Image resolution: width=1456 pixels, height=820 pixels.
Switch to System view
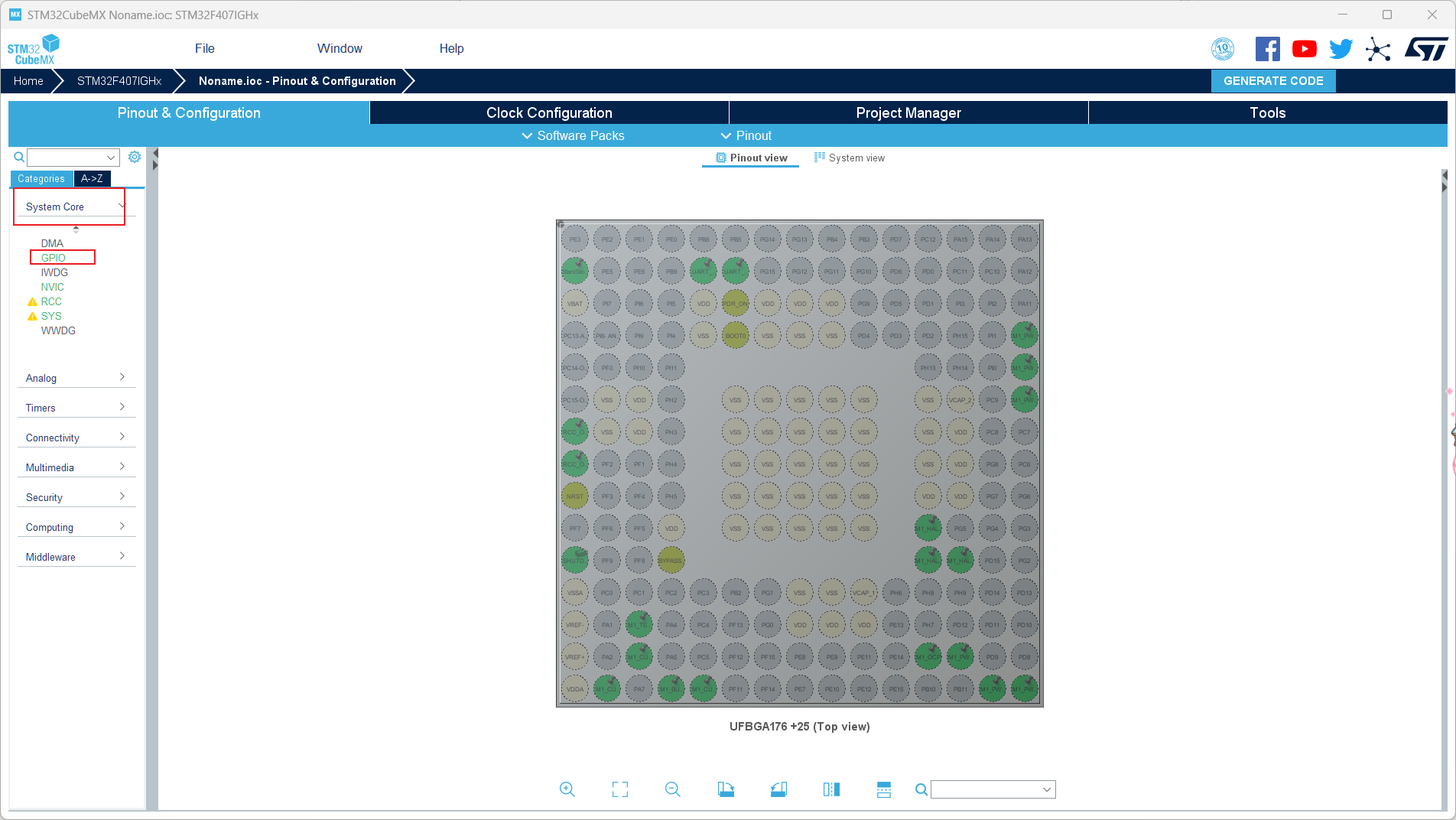(x=849, y=158)
